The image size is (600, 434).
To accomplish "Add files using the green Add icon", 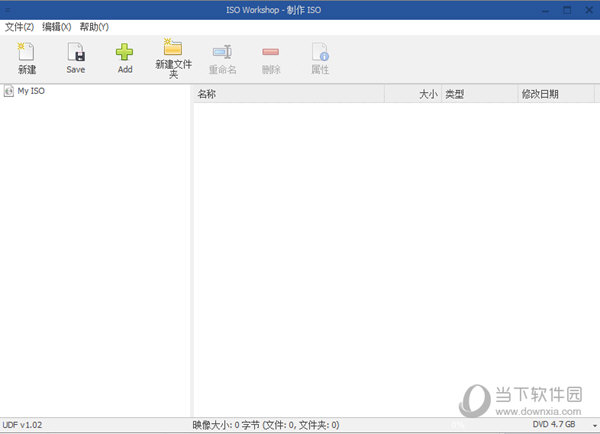I will [x=125, y=52].
